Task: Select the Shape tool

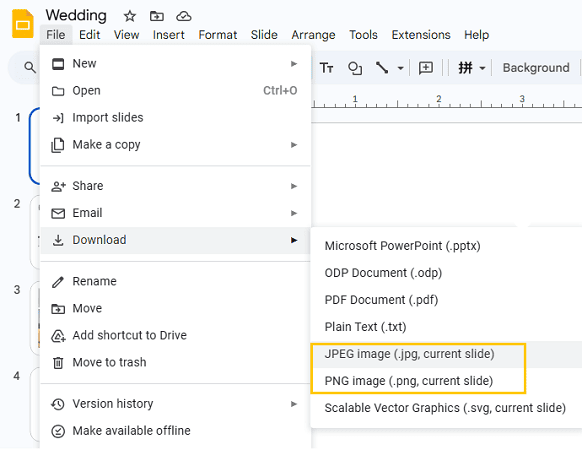Action: tap(354, 68)
